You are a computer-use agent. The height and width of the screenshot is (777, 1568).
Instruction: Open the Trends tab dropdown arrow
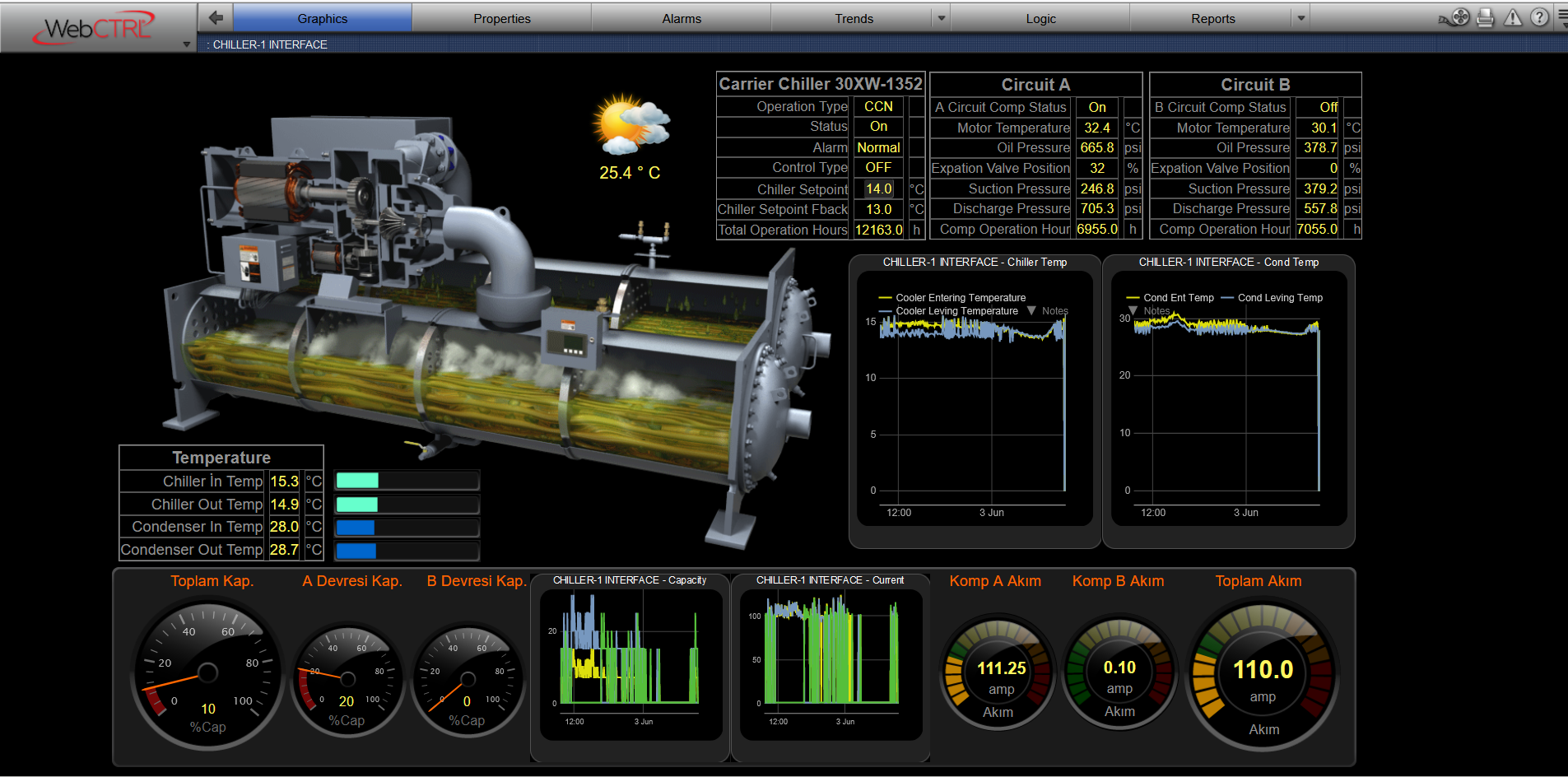click(942, 18)
